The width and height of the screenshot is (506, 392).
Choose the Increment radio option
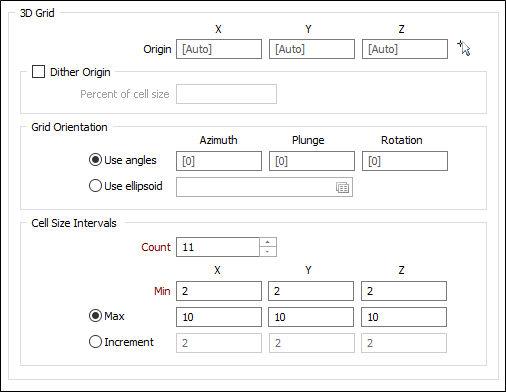95,342
